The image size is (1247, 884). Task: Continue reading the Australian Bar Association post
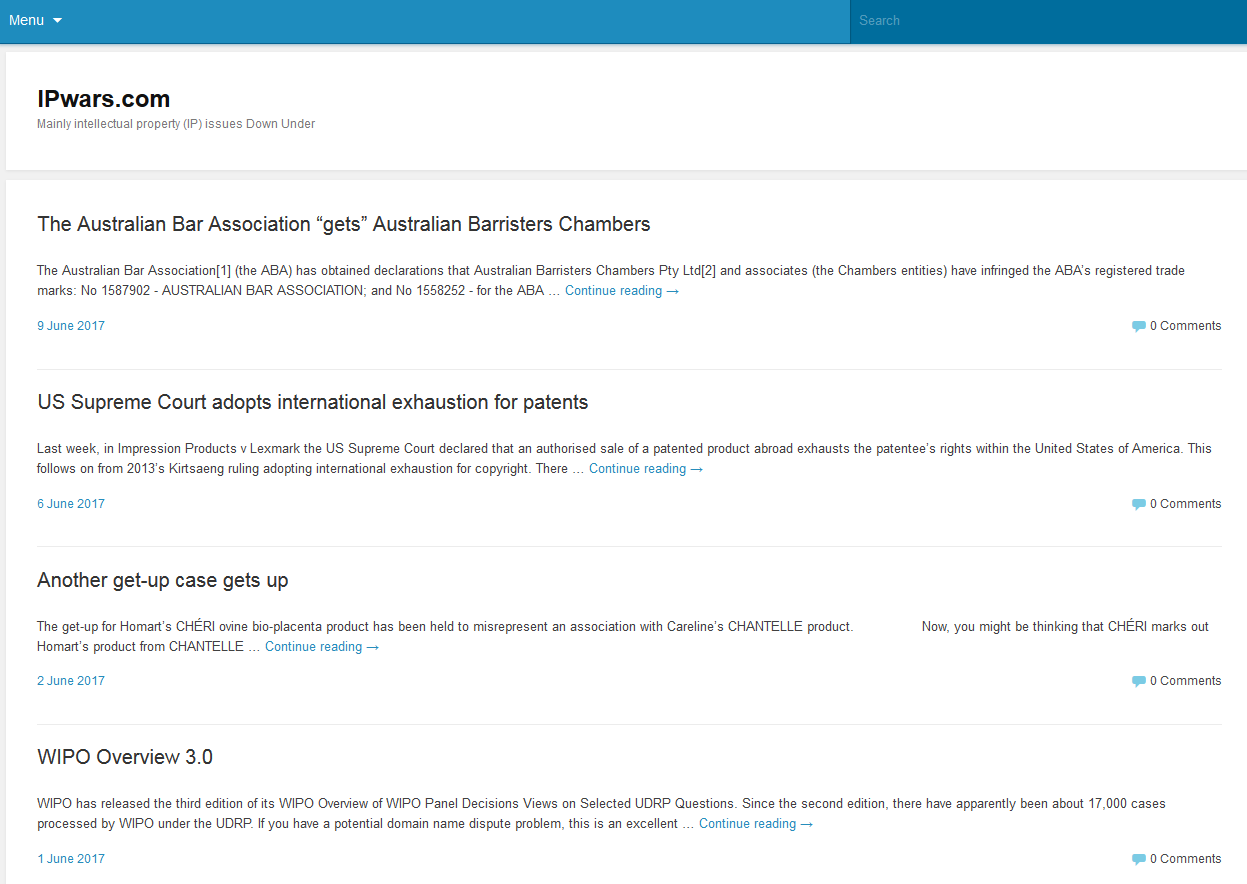(622, 291)
